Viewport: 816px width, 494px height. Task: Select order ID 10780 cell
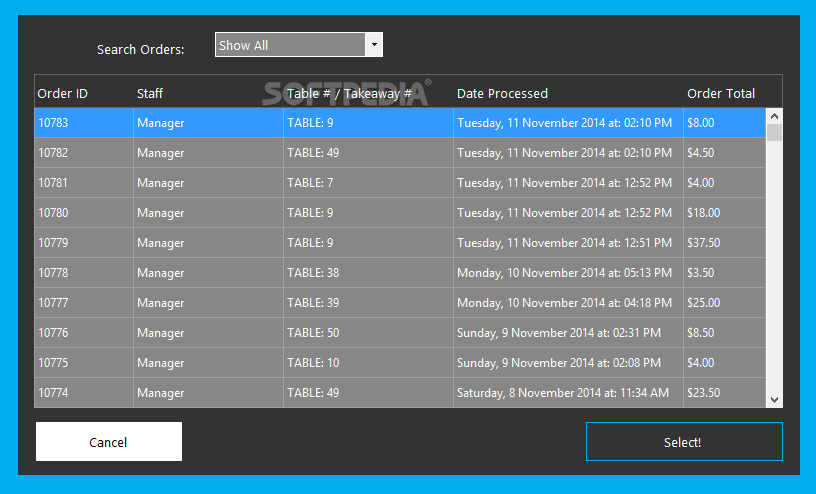[x=84, y=212]
